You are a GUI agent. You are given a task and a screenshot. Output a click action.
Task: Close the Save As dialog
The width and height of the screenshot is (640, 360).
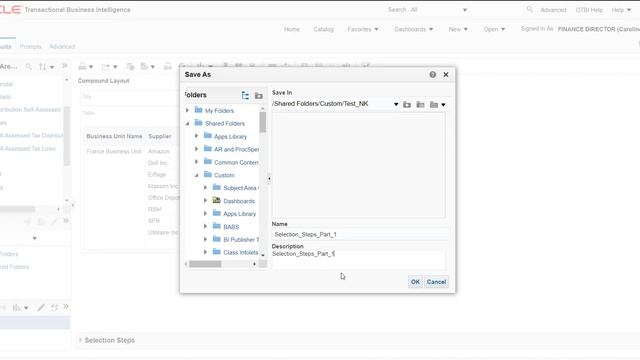tap(446, 75)
